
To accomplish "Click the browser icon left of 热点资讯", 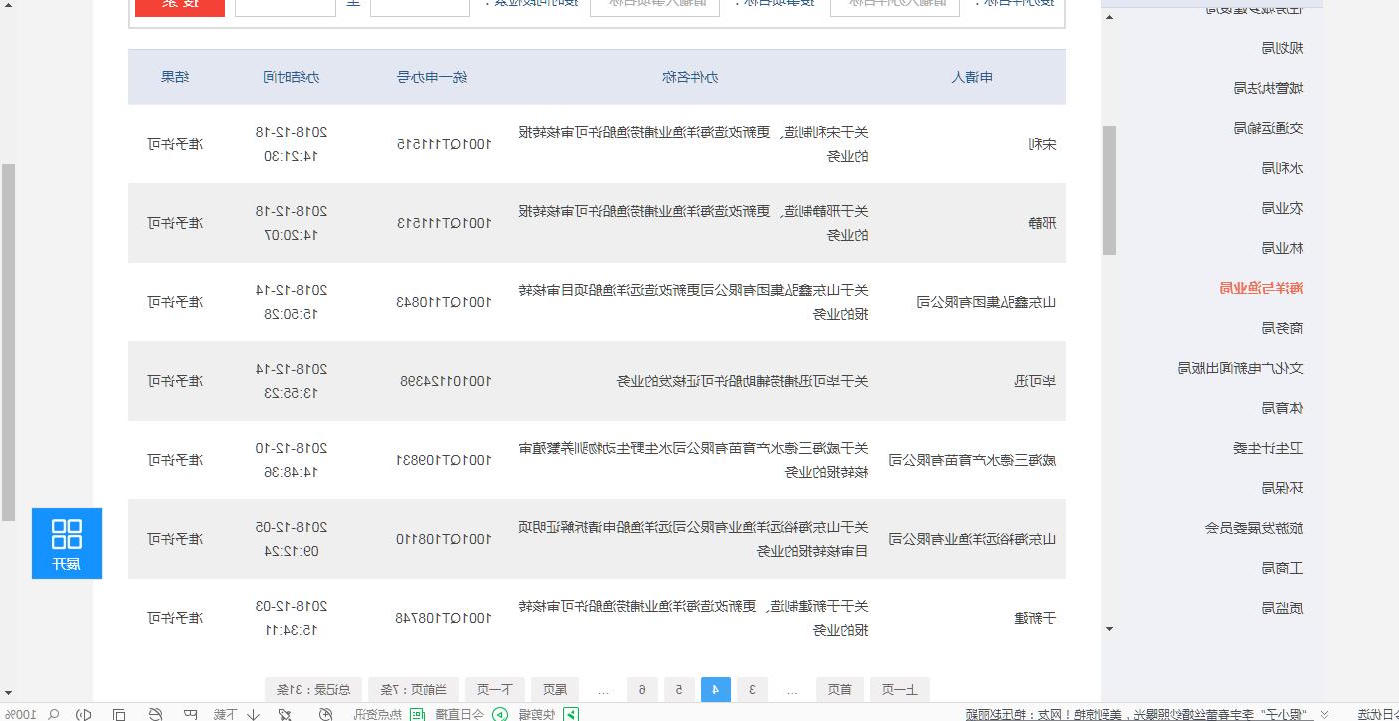I will pos(325,714).
